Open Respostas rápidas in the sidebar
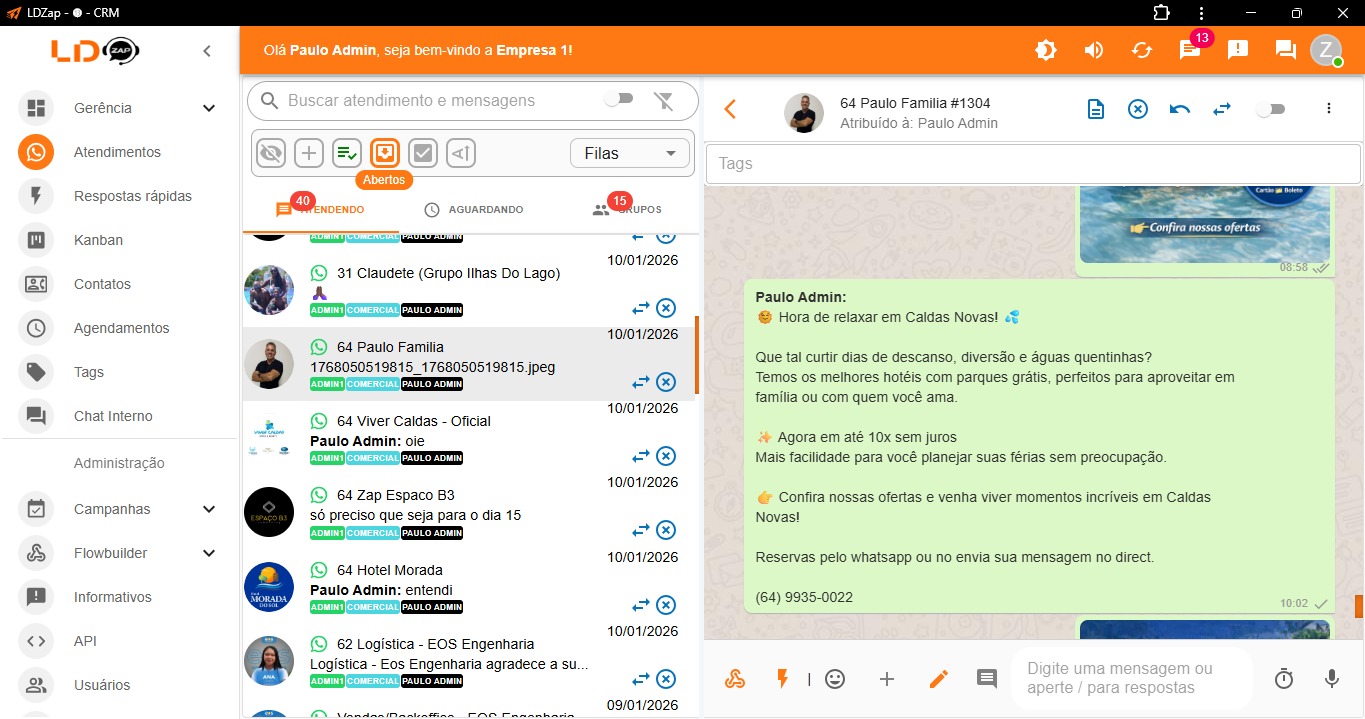 (x=132, y=196)
